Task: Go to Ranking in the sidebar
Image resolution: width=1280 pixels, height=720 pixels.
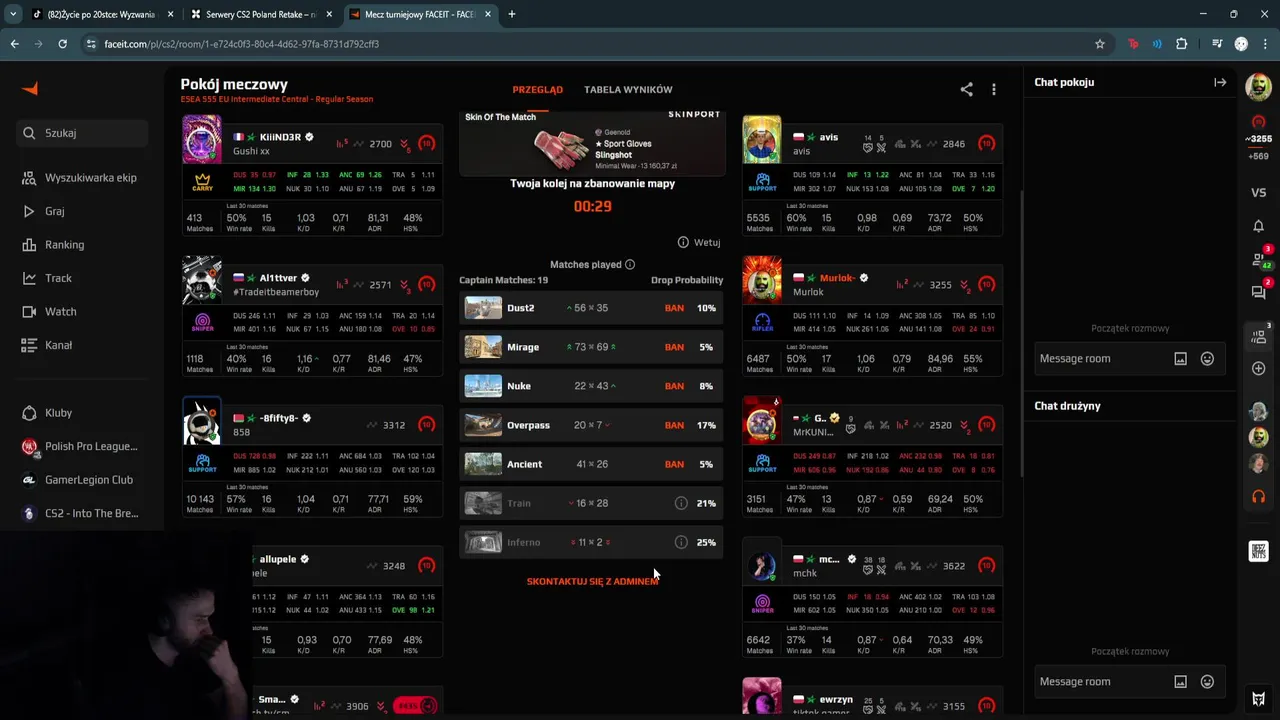Action: (x=54, y=245)
